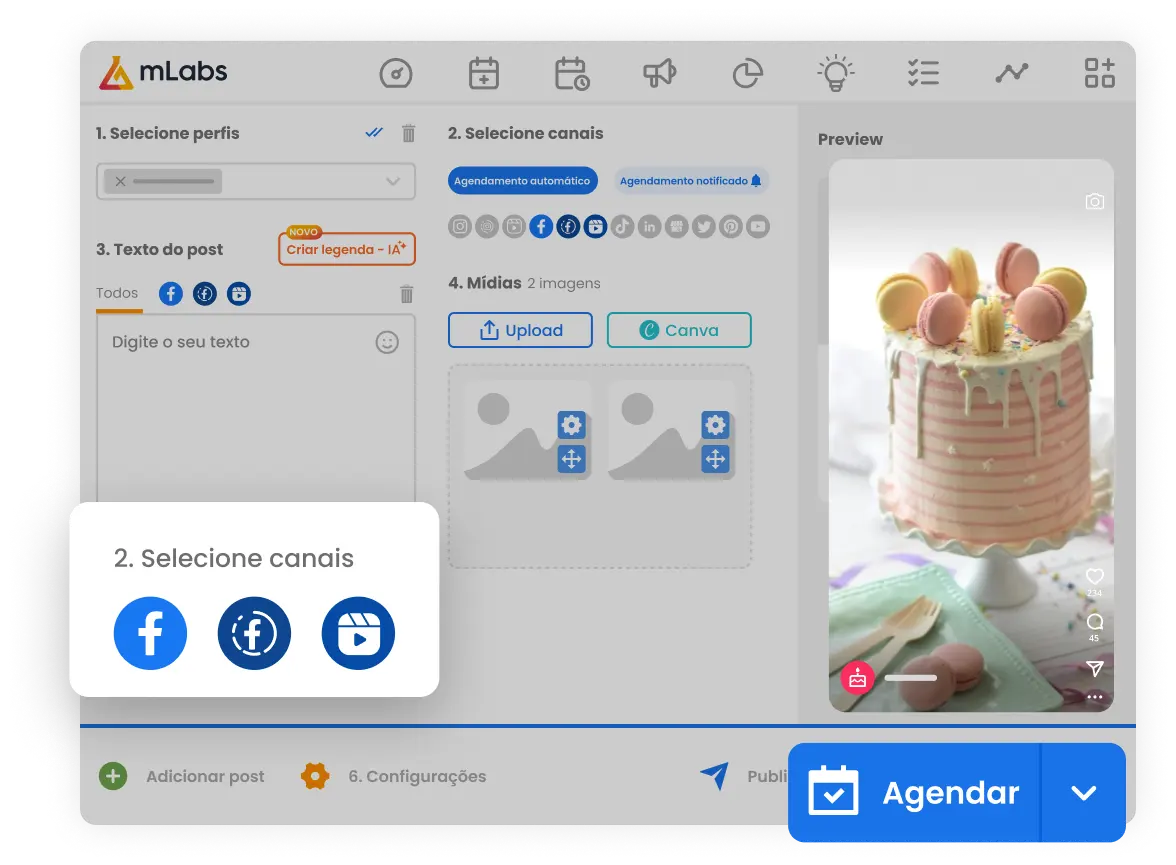Open the reports pie chart icon
Image resolution: width=1176 pixels, height=865 pixels.
[x=748, y=72]
